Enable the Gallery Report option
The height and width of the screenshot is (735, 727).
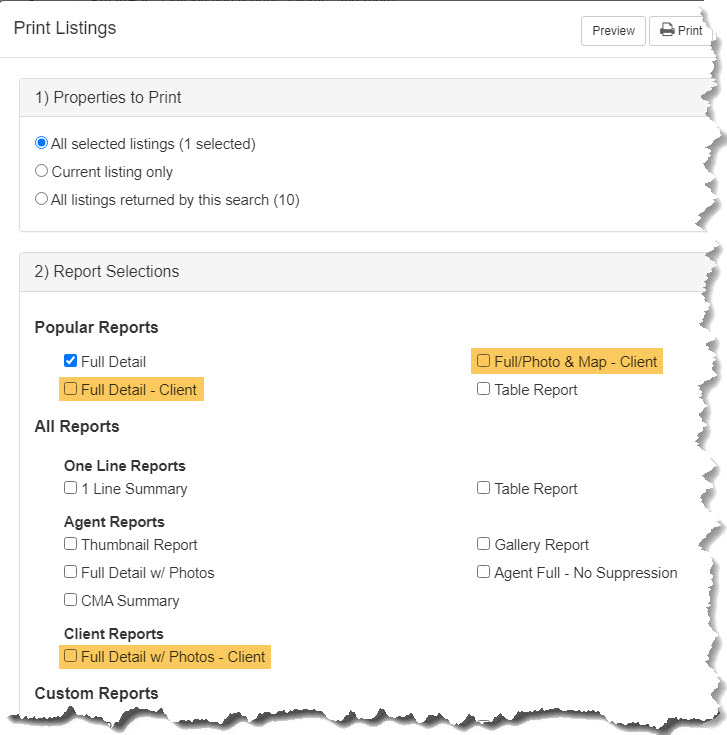click(483, 544)
